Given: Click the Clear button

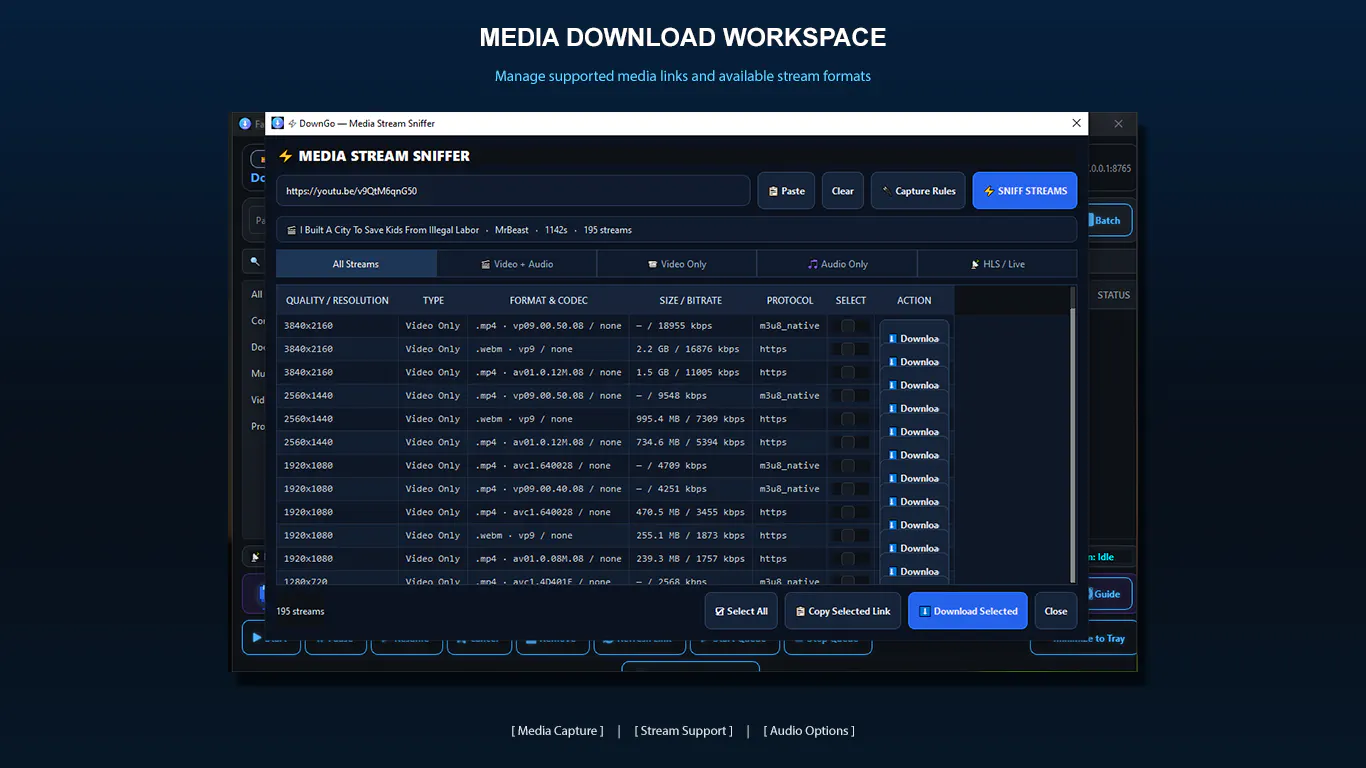Looking at the screenshot, I should pyautogui.click(x=843, y=191).
